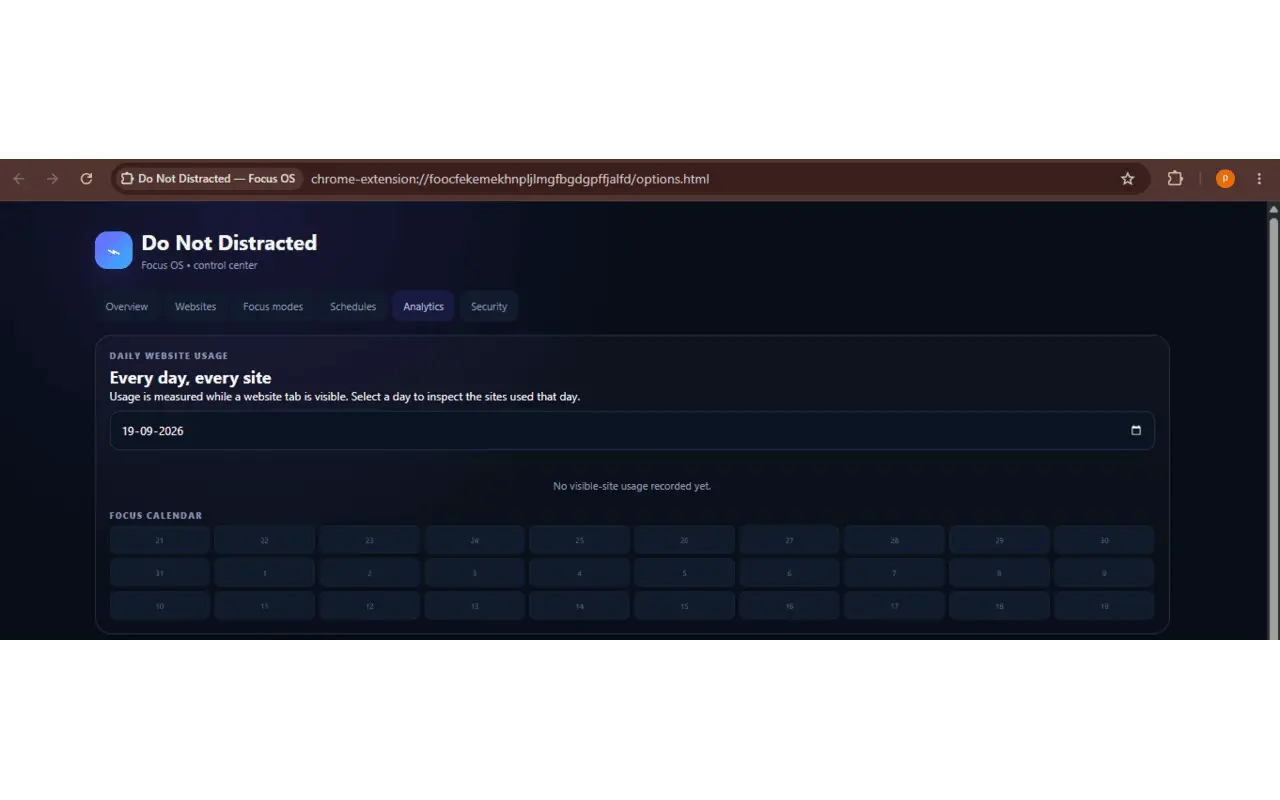Viewport: 1280px width, 800px height.
Task: Select day 30 in the focus calendar
Action: click(1104, 540)
